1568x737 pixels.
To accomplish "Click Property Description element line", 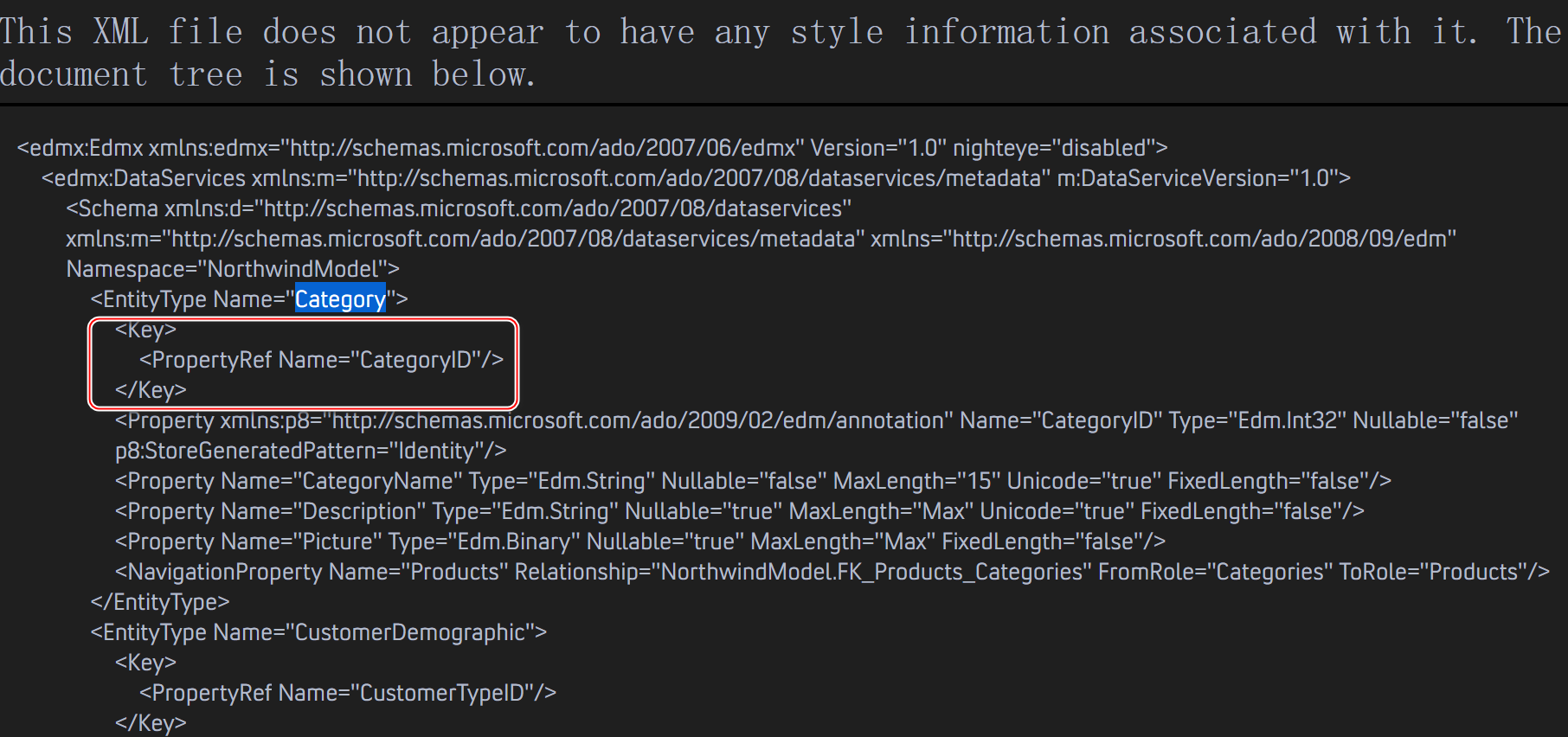I will click(x=740, y=511).
